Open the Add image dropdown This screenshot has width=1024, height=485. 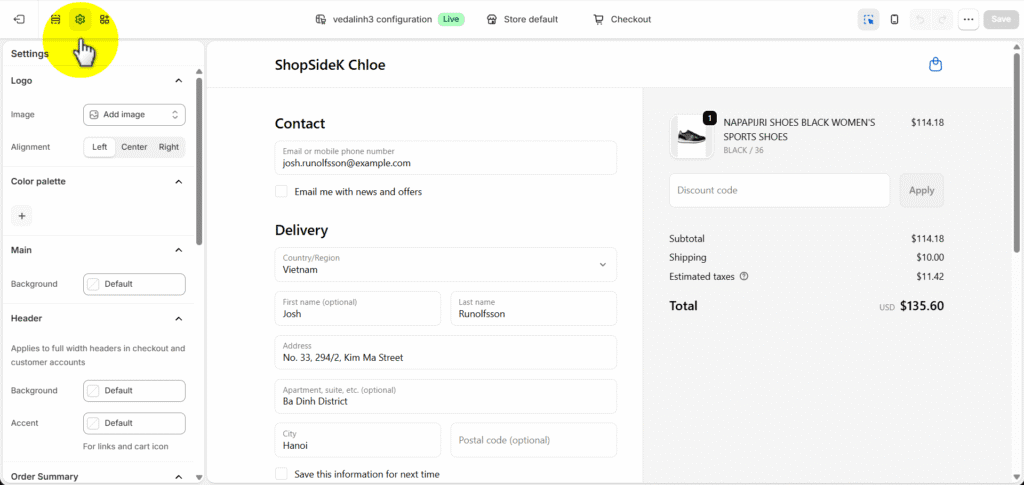point(135,114)
